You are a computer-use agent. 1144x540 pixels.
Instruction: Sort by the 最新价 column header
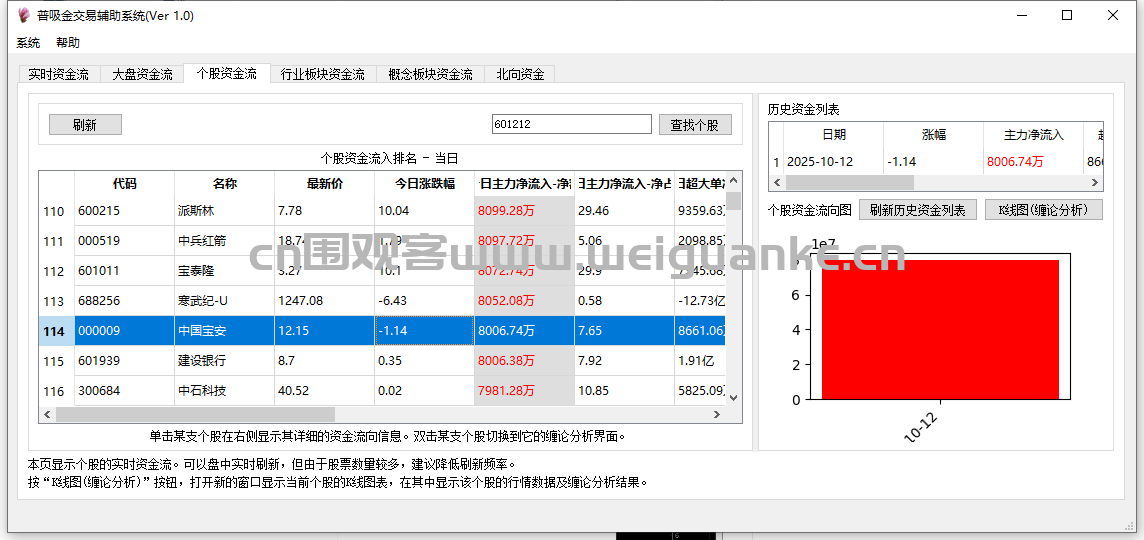(325, 184)
